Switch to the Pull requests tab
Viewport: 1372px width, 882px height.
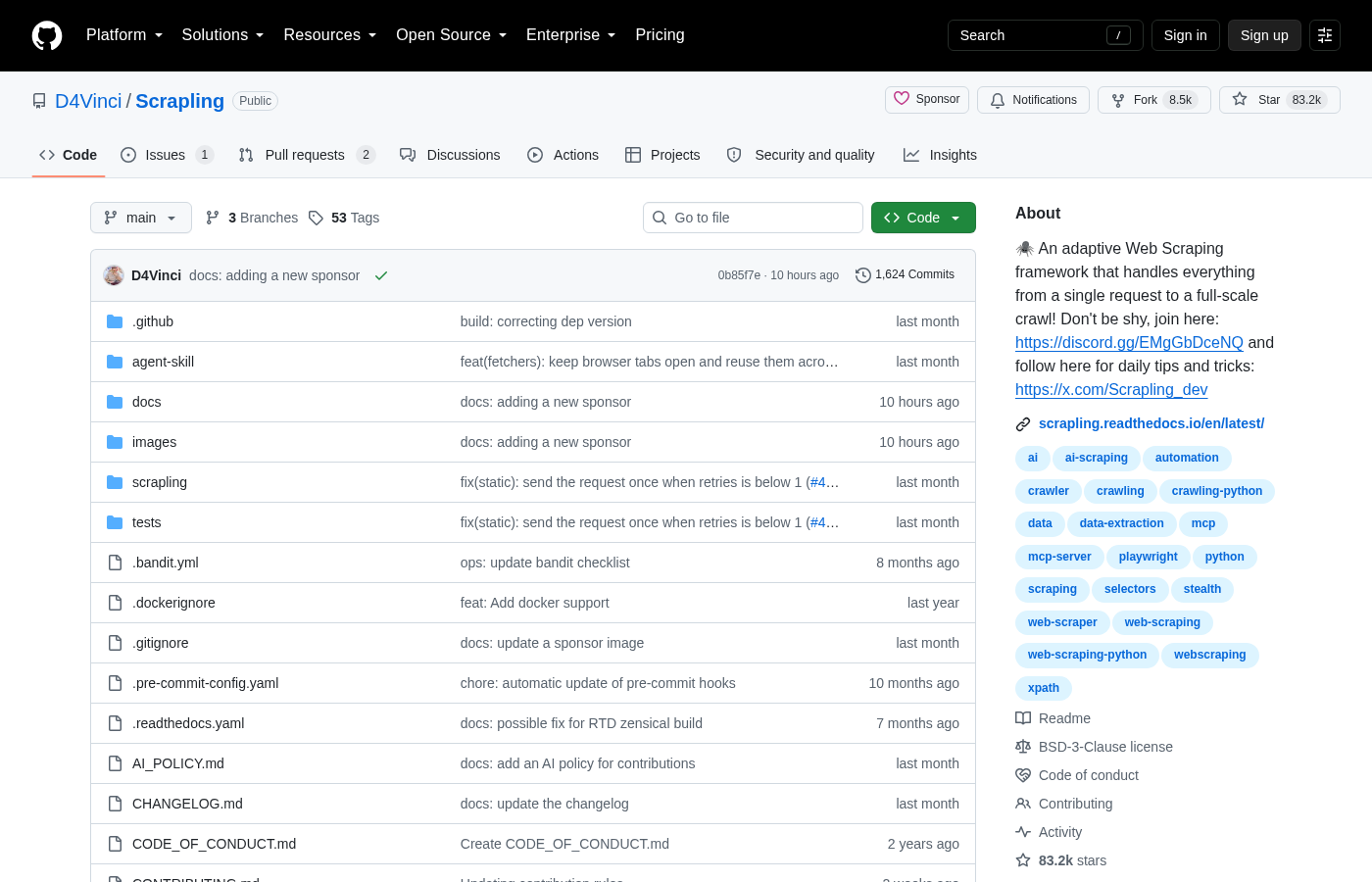click(307, 155)
